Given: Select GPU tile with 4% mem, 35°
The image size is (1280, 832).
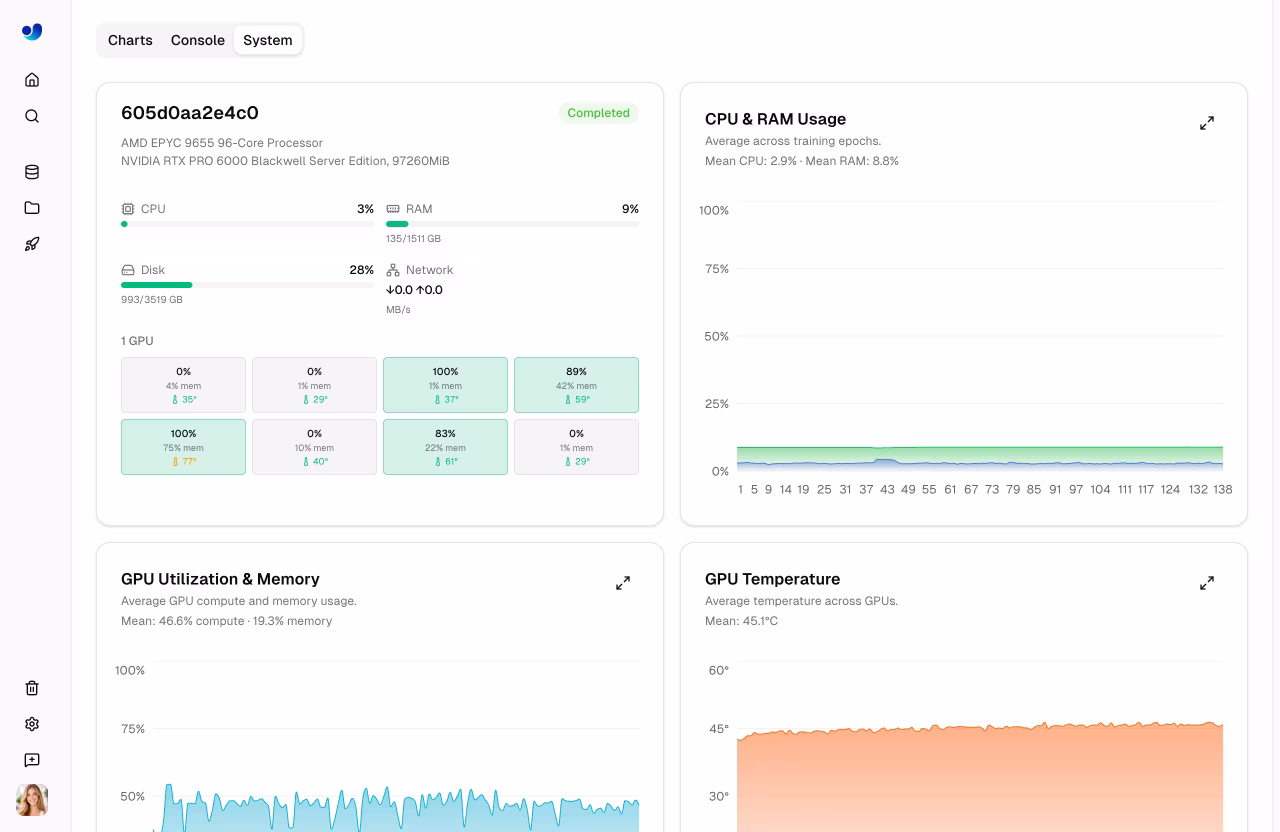Looking at the screenshot, I should 183,385.
